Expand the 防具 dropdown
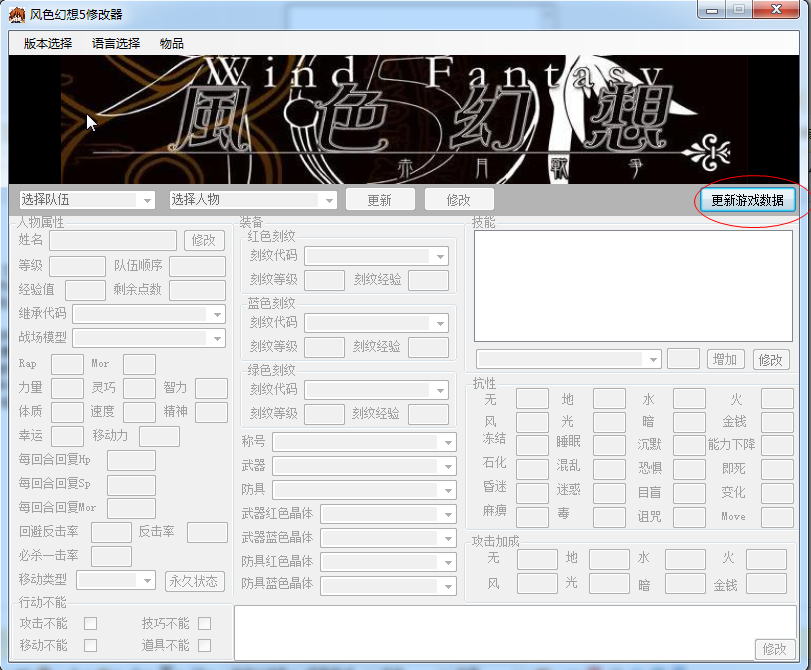This screenshot has height=670, width=811. 365,489
